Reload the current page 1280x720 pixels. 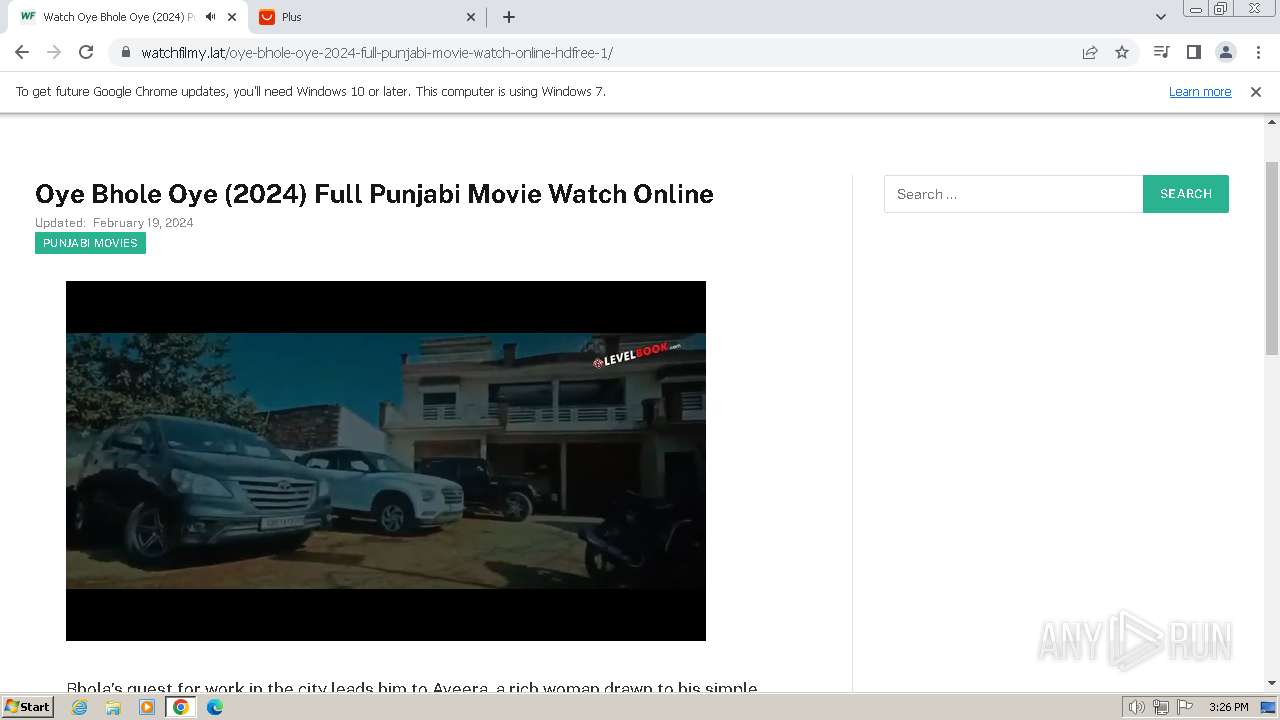[x=86, y=52]
